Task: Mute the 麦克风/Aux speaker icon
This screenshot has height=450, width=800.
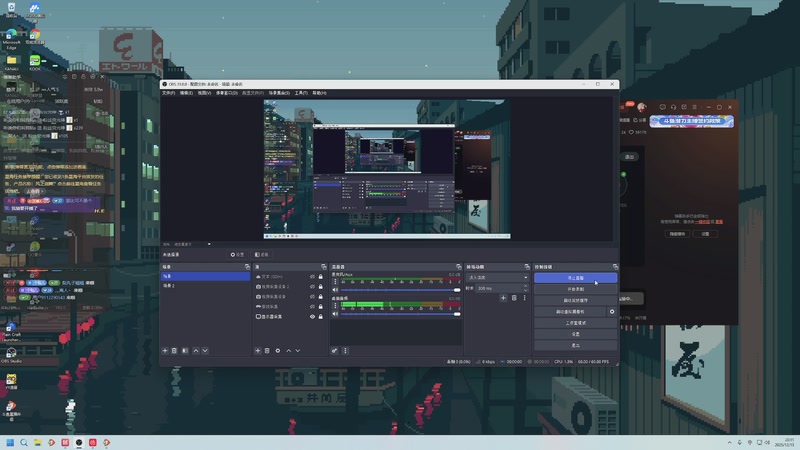Action: (x=335, y=290)
